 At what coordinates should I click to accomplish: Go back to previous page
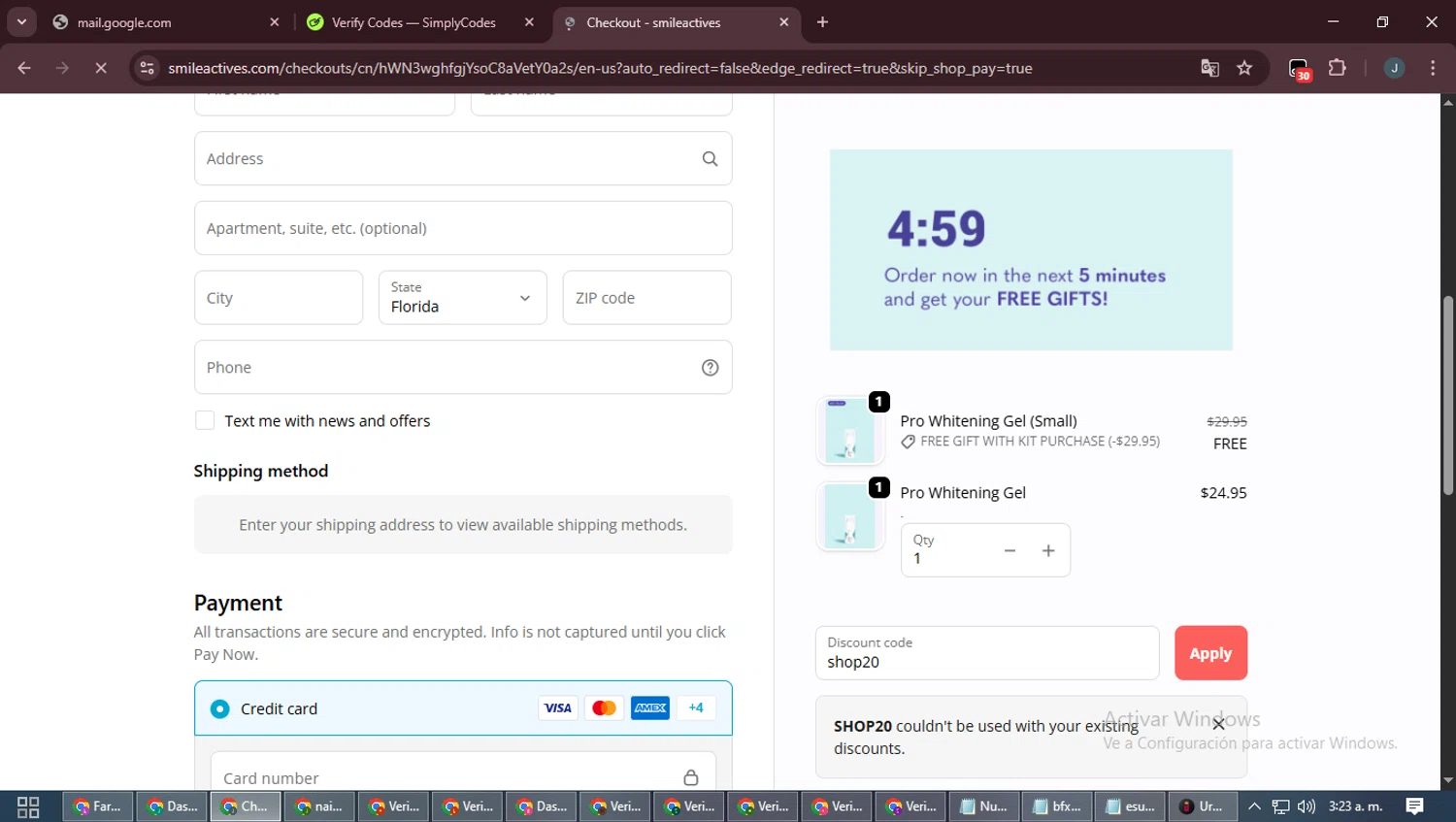pos(24,68)
